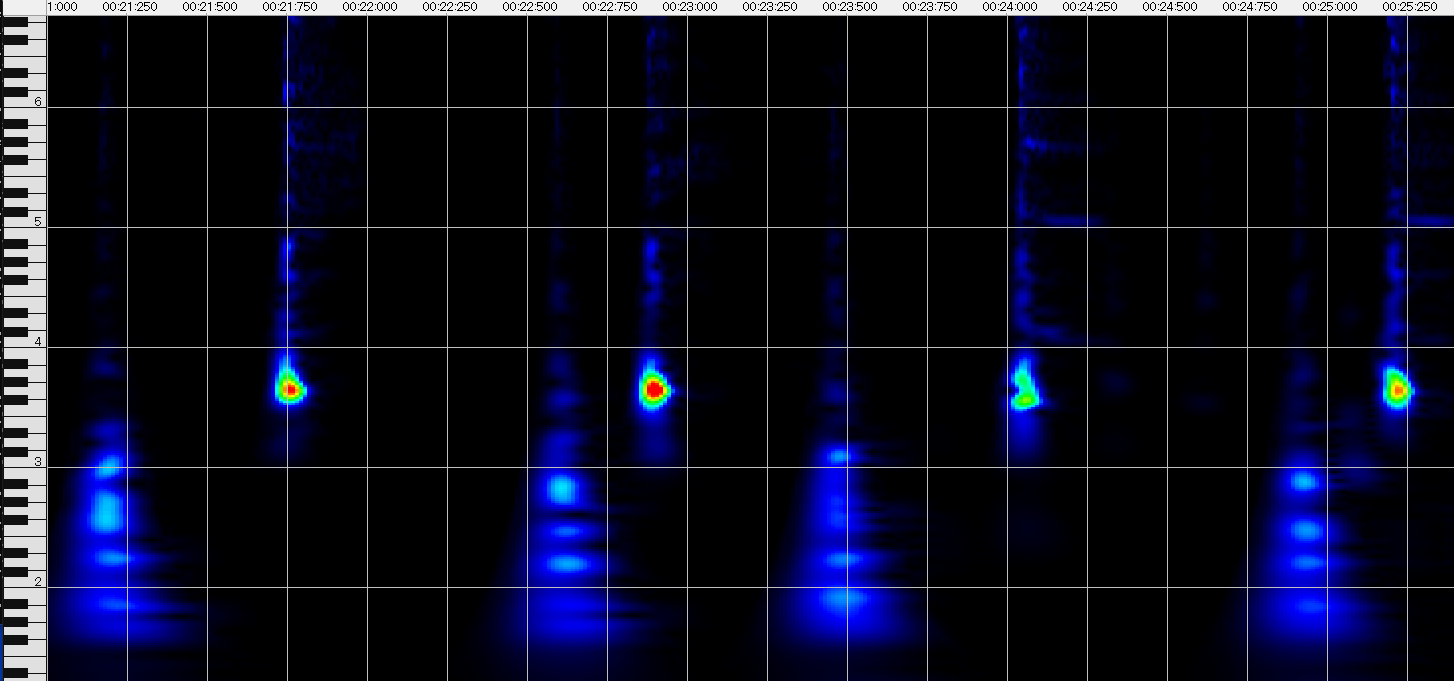Click the red spectral peak at 00:25:250
Screen dimensions: 1454x681
(x=1398, y=389)
